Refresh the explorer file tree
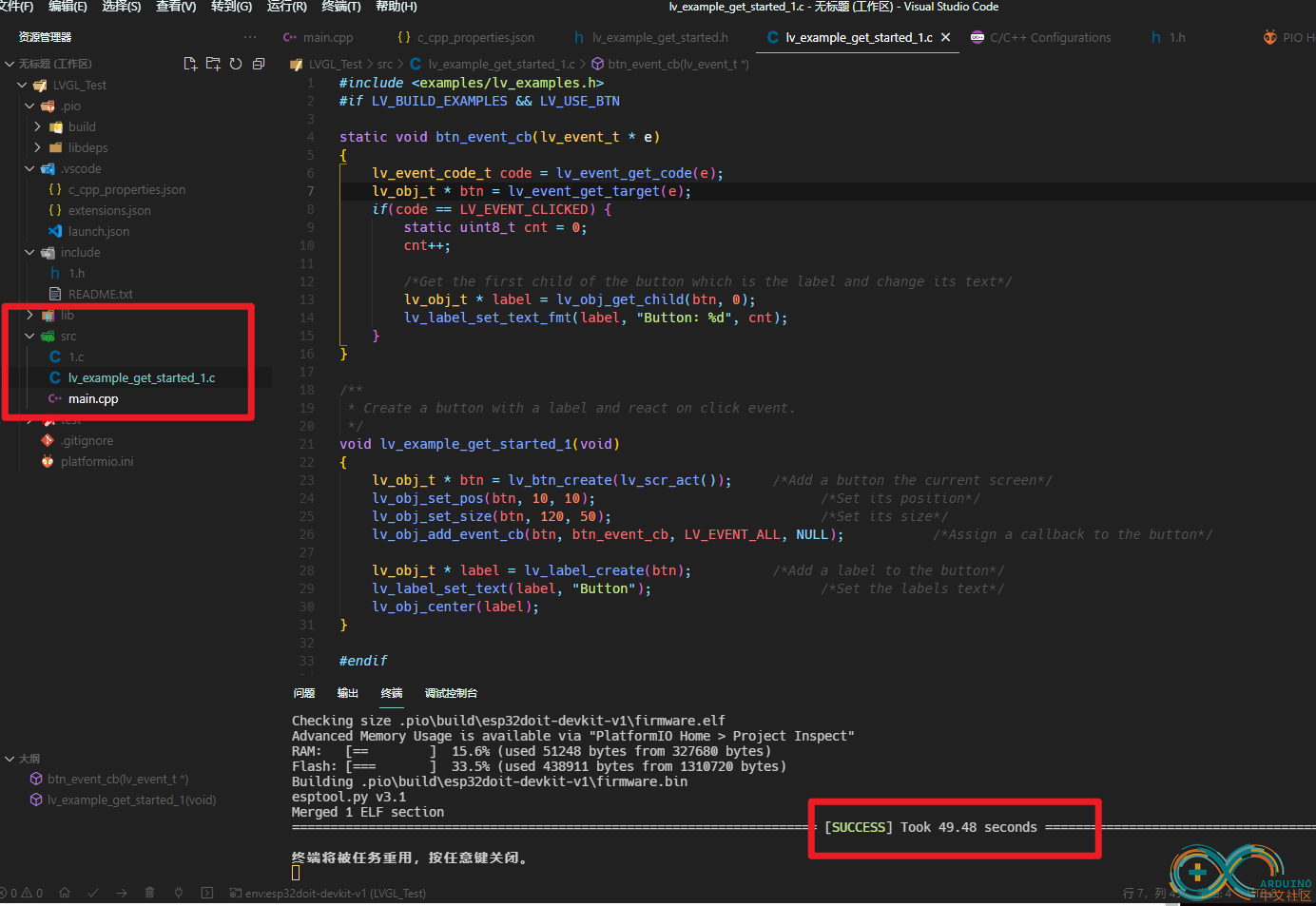 [x=236, y=64]
